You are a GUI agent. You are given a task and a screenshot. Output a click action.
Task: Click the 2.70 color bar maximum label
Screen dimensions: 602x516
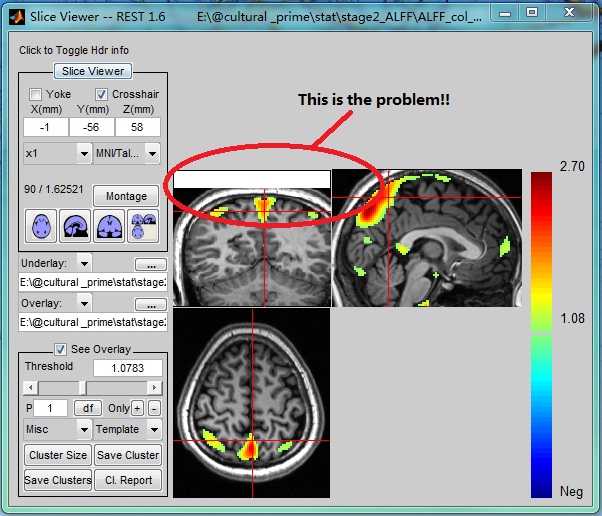coord(572,166)
